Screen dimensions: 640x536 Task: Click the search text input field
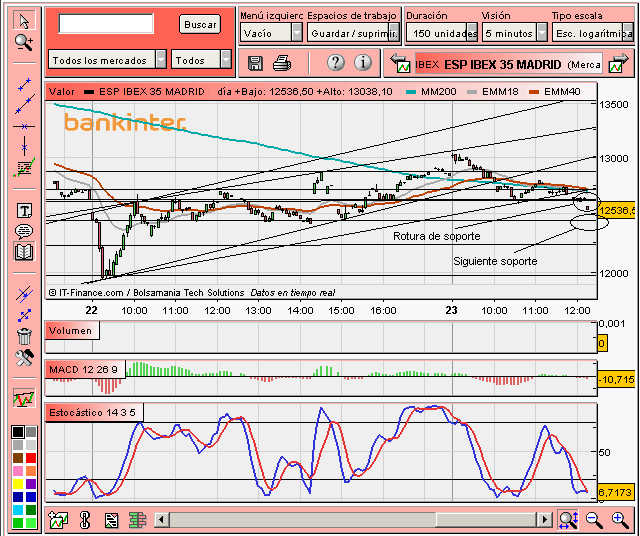[x=106, y=24]
